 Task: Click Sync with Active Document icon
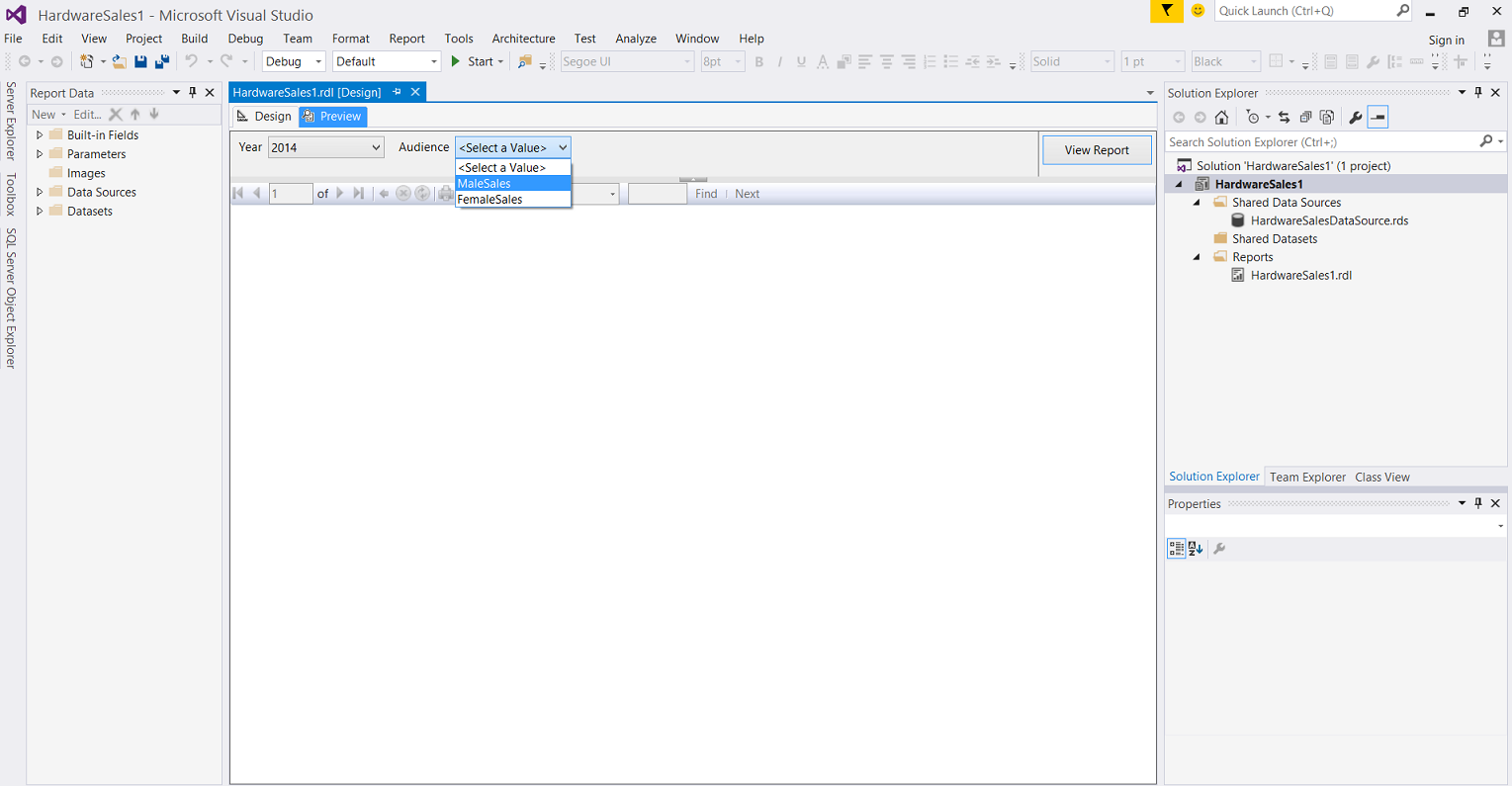[x=1284, y=117]
